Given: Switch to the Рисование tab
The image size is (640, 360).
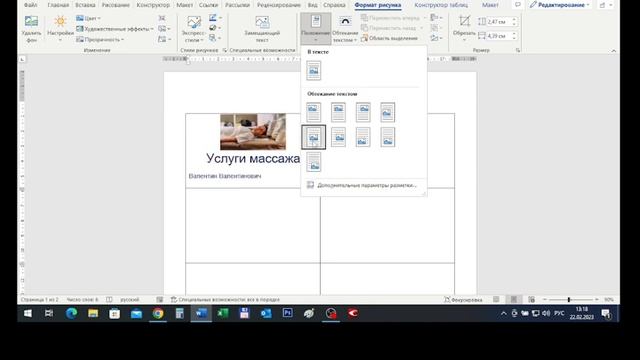Looking at the screenshot, I should pos(116,5).
